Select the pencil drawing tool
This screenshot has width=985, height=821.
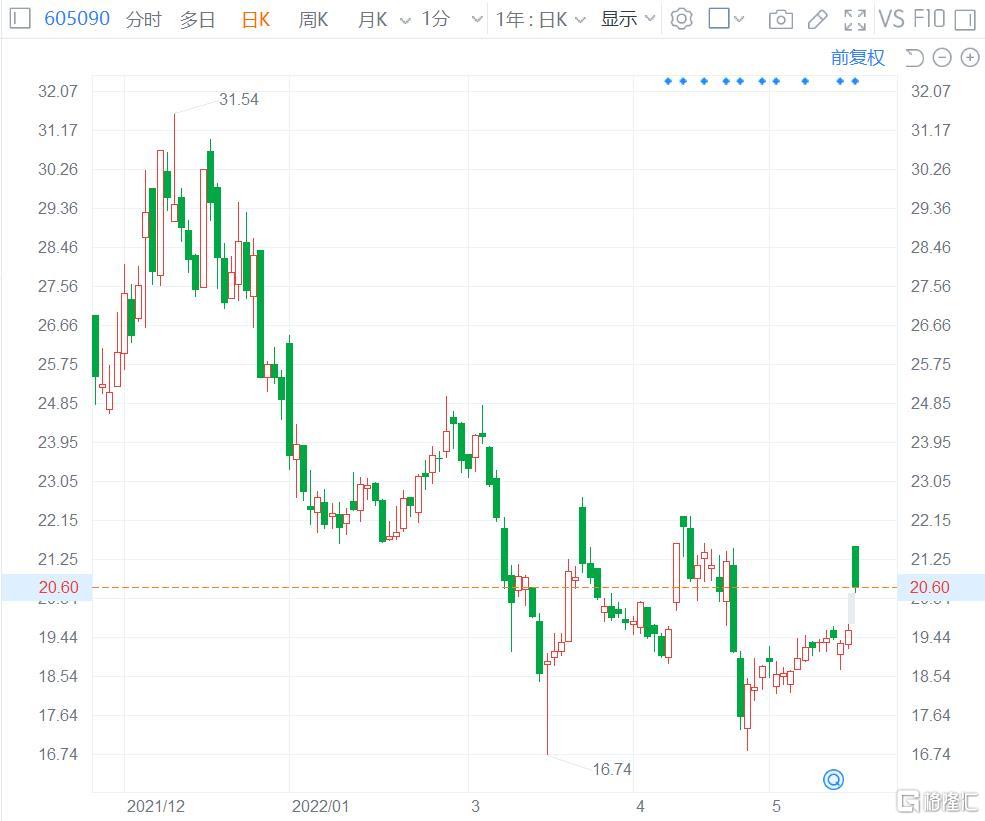click(x=817, y=19)
